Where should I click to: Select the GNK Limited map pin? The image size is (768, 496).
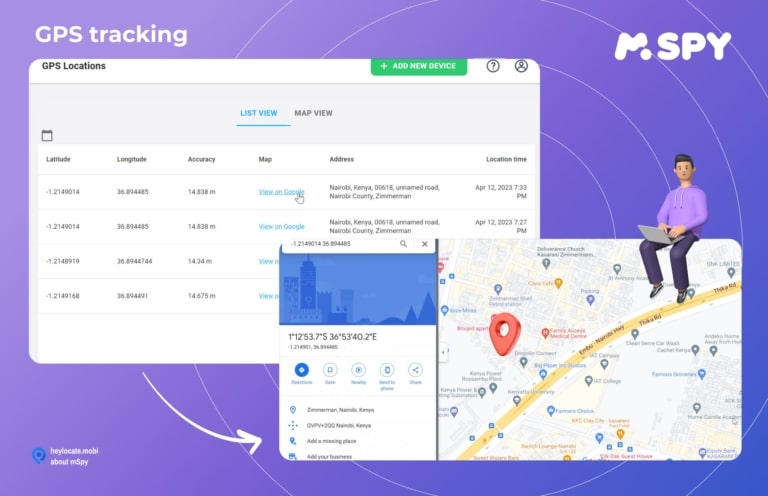point(731,272)
